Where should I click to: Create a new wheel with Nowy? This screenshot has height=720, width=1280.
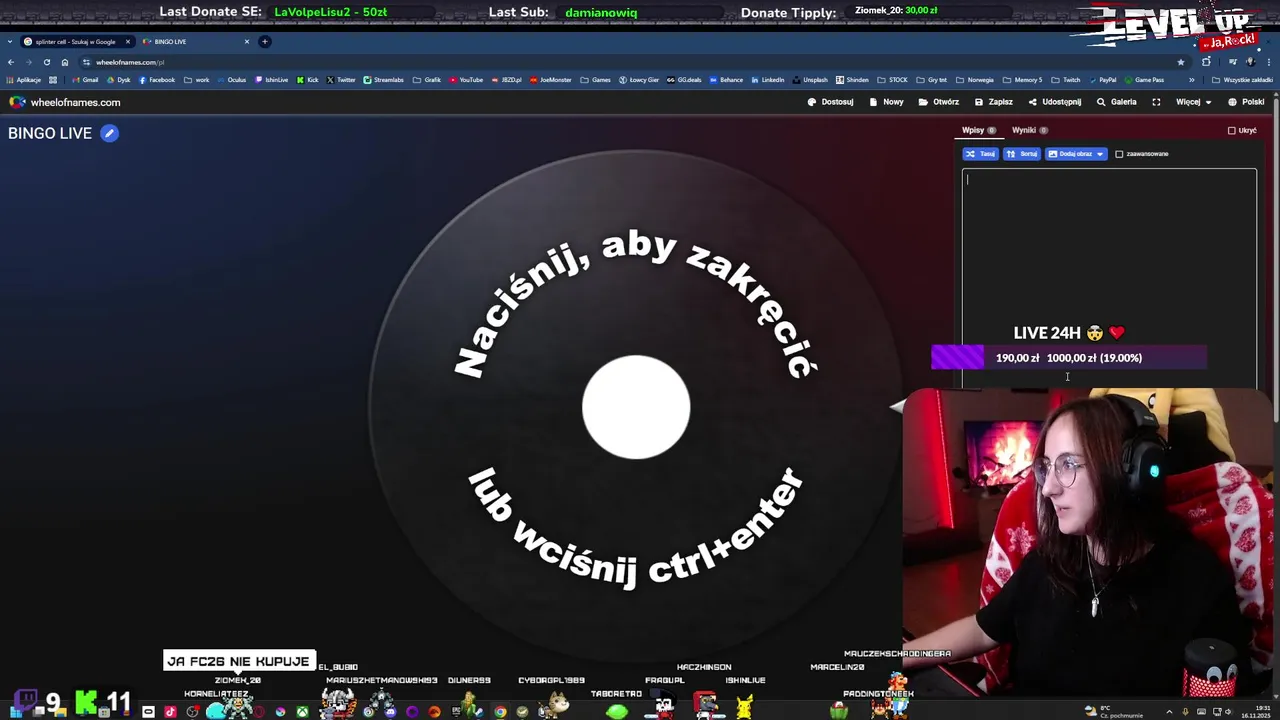tap(887, 102)
